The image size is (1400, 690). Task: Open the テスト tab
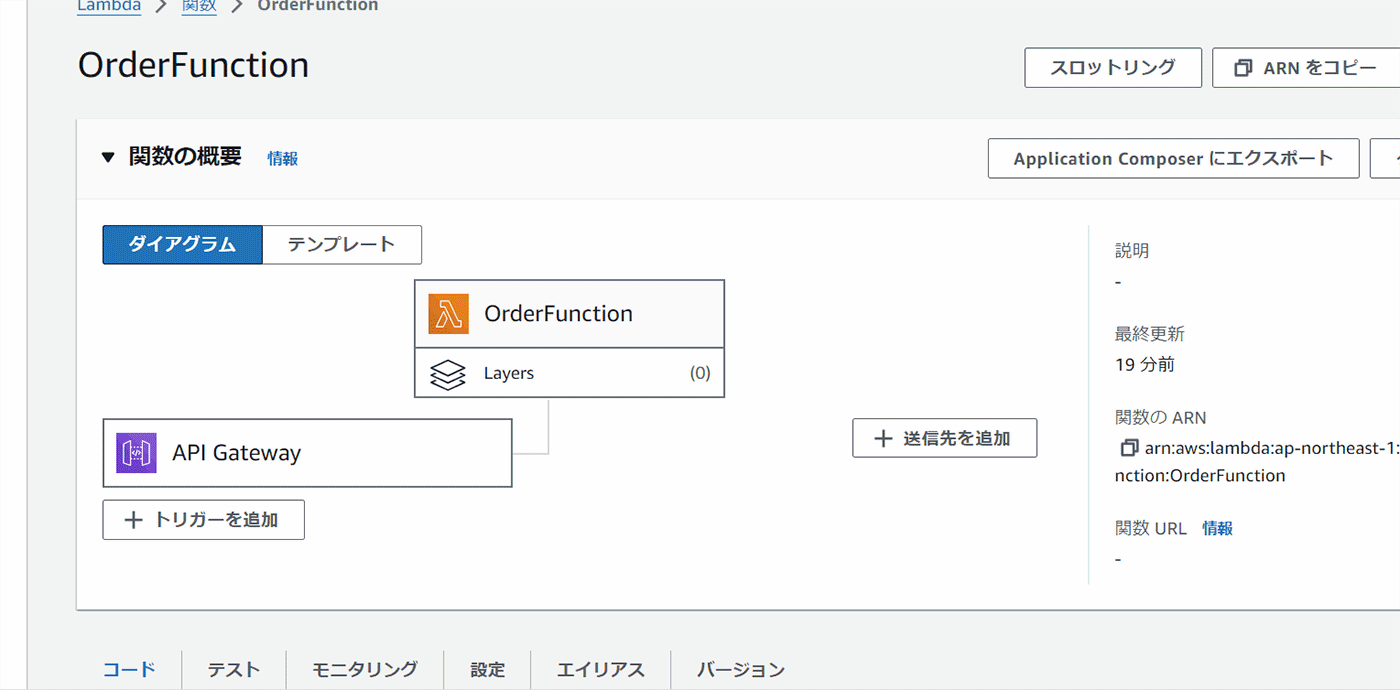(234, 670)
